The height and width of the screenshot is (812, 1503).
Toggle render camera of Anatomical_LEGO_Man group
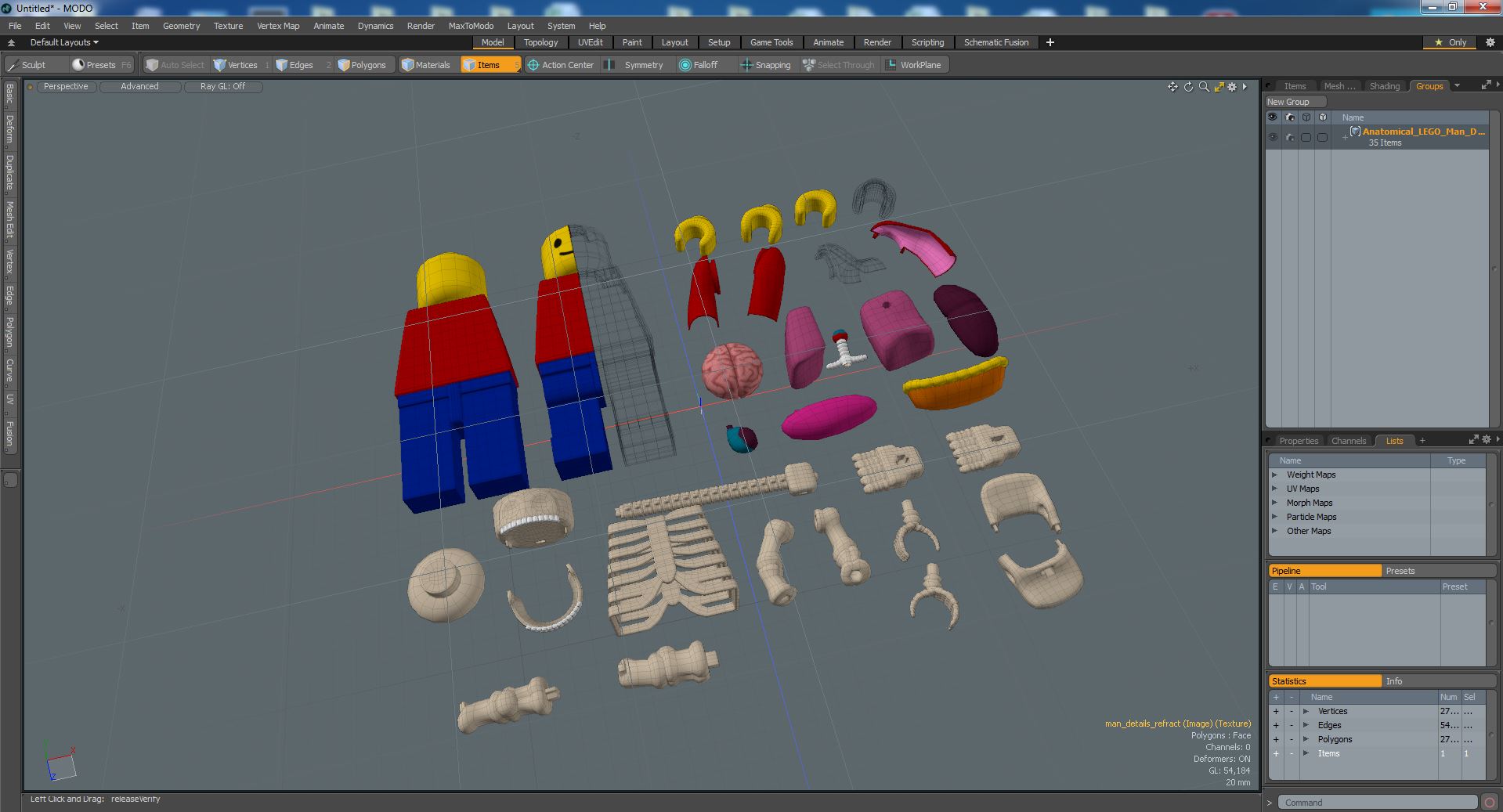pos(1289,137)
